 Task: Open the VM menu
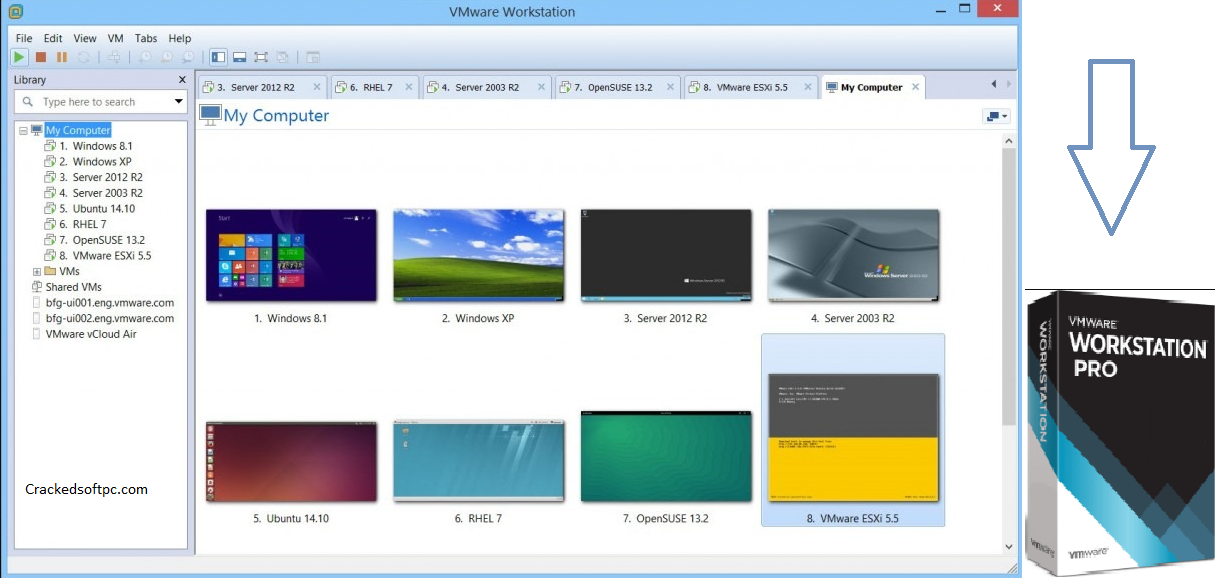point(116,38)
